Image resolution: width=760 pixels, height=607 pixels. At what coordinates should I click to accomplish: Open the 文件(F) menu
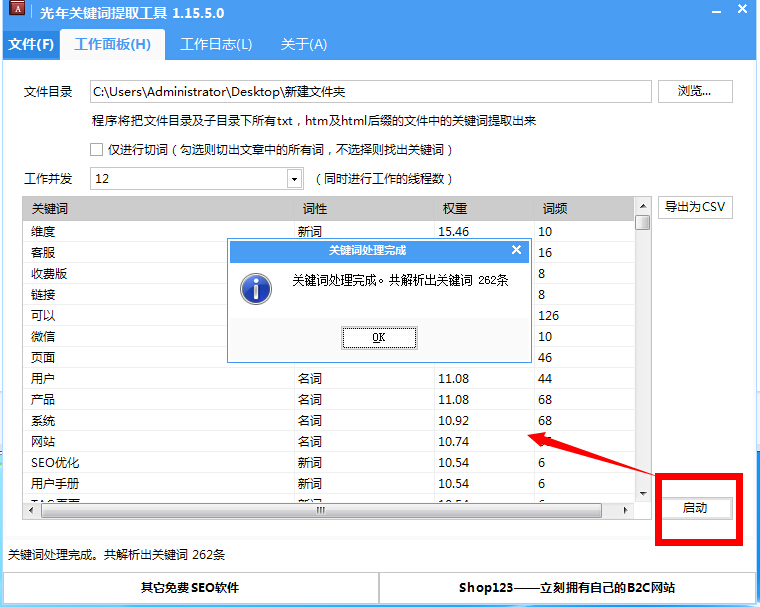pos(30,45)
